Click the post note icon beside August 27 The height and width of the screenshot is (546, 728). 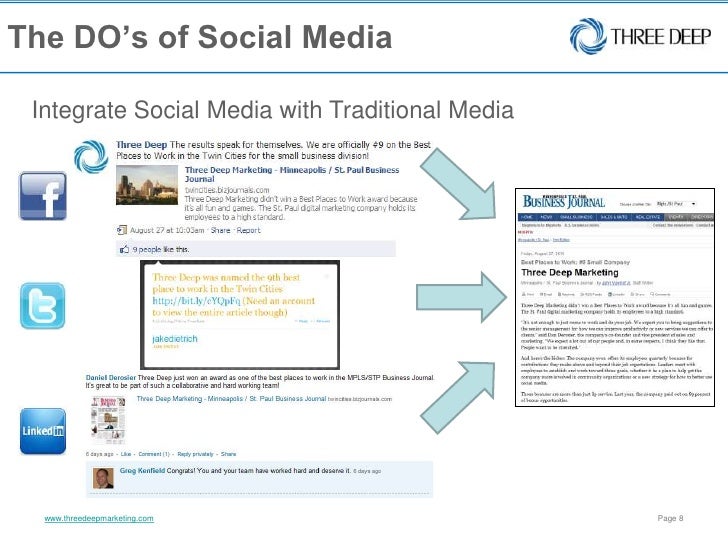tap(122, 230)
